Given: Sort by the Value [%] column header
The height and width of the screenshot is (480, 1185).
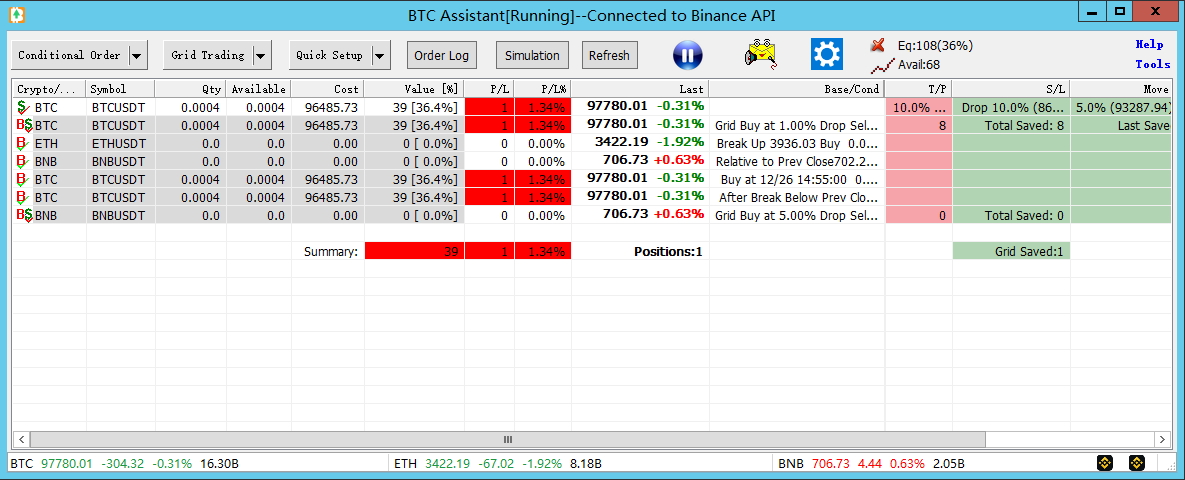Looking at the screenshot, I should pos(414,89).
